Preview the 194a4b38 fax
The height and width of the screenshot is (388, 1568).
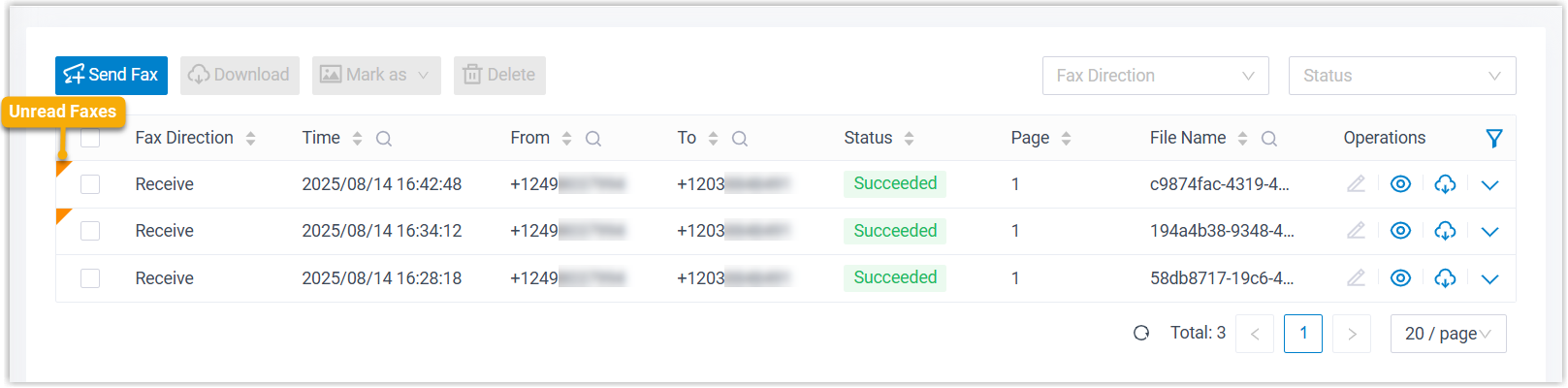(x=1400, y=231)
